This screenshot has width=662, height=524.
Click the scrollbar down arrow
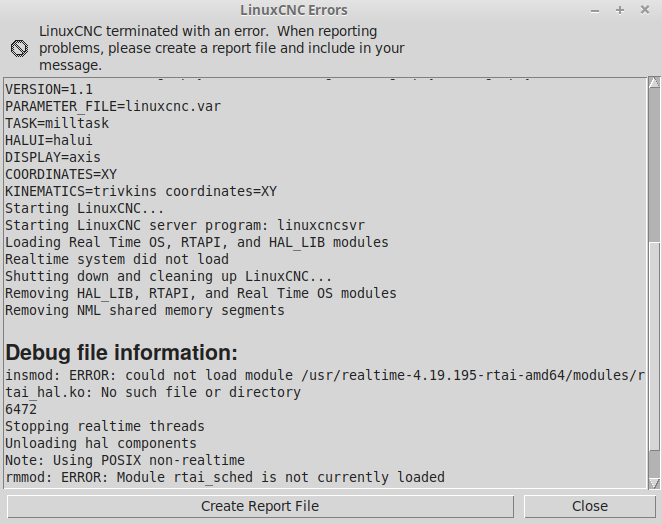(x=654, y=484)
